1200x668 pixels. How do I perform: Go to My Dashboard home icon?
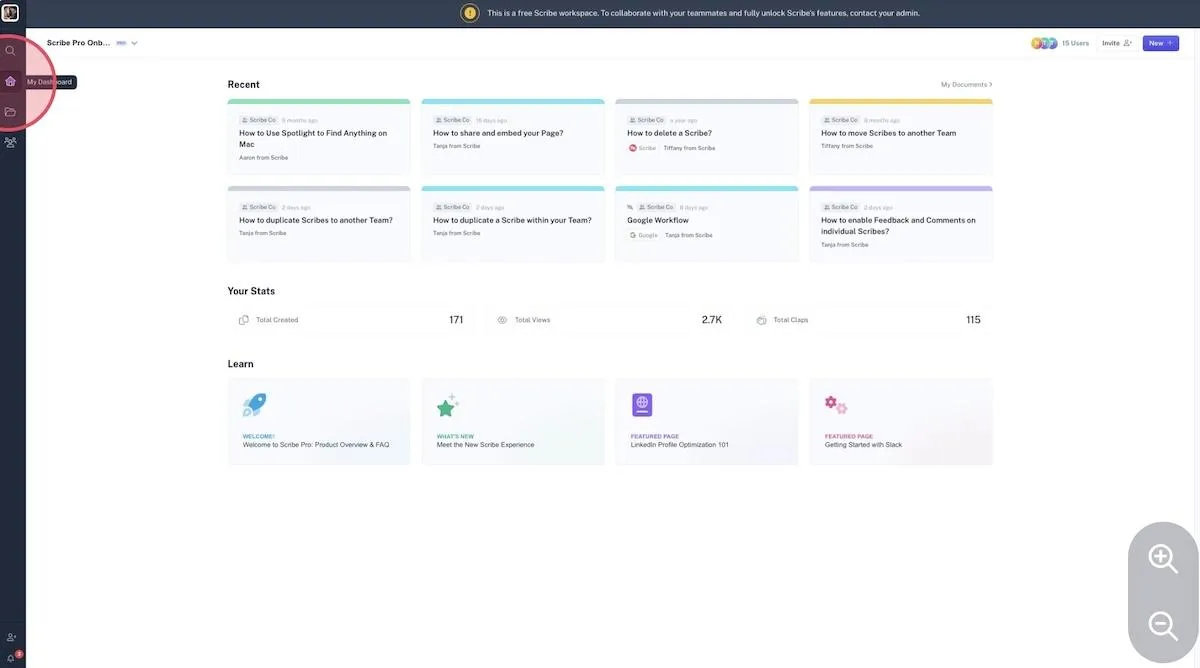coord(10,81)
